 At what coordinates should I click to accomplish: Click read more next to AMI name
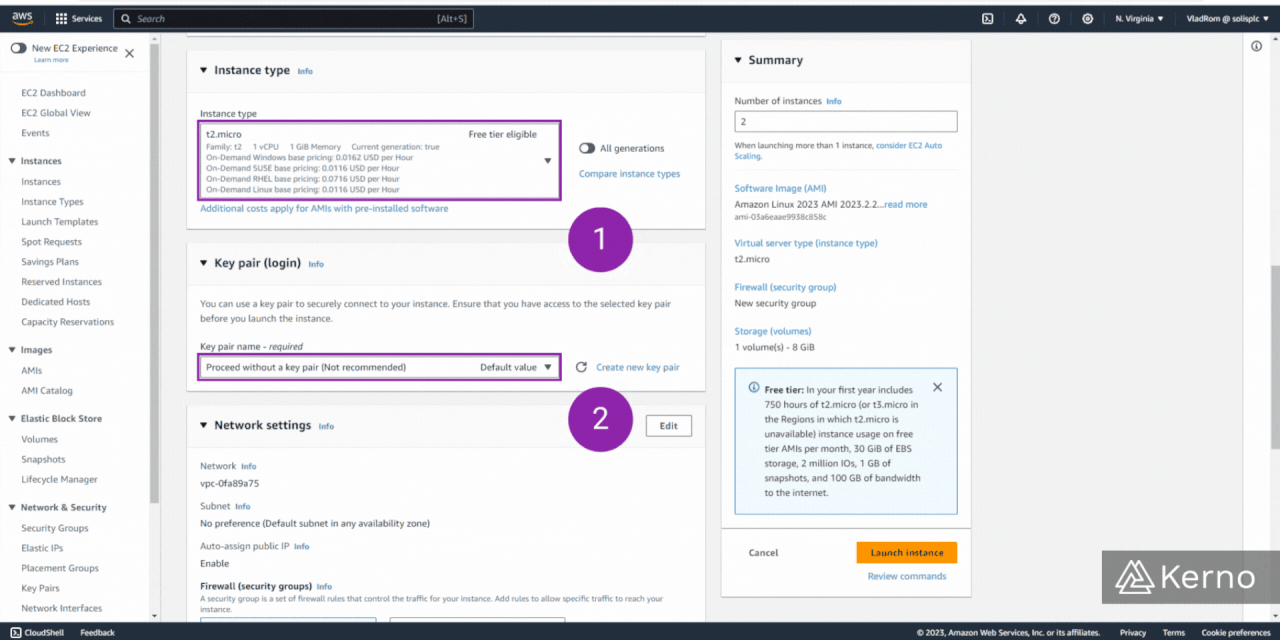pos(906,204)
